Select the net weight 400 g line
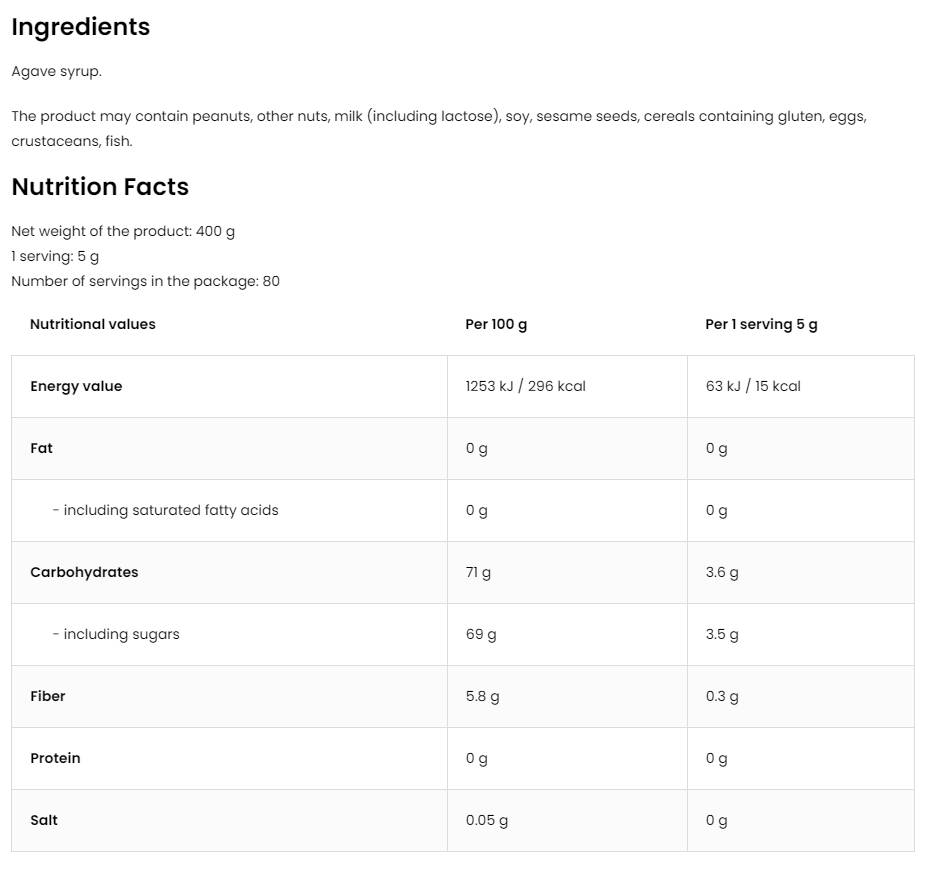Viewport: 934px width, 874px height. 123,231
